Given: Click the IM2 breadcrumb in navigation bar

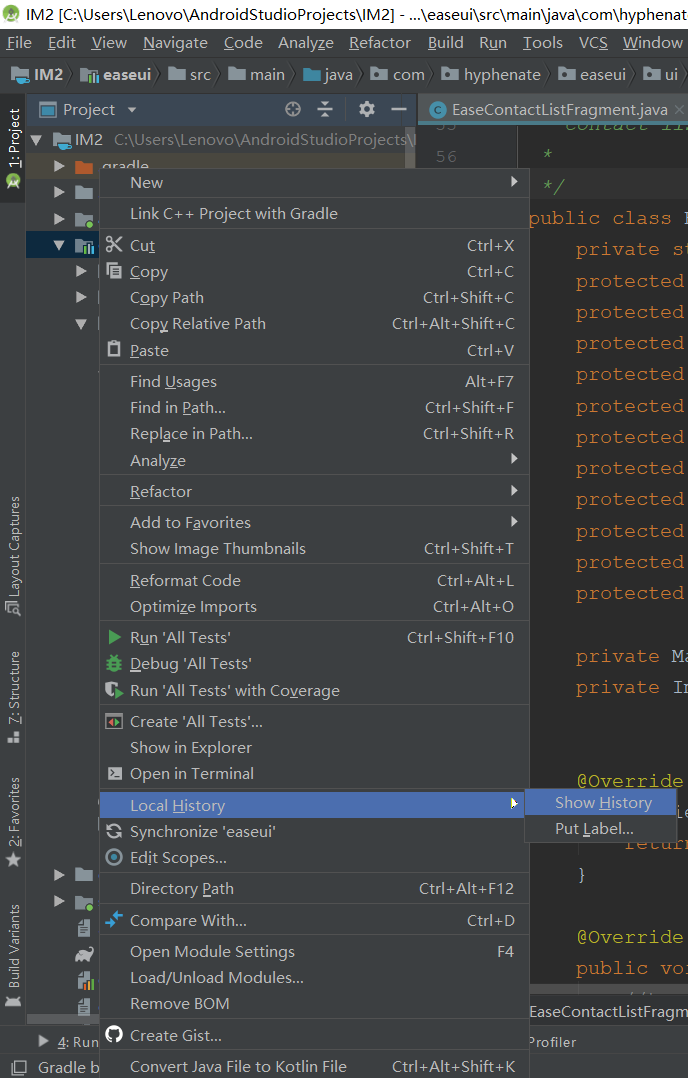Looking at the screenshot, I should [x=38, y=74].
